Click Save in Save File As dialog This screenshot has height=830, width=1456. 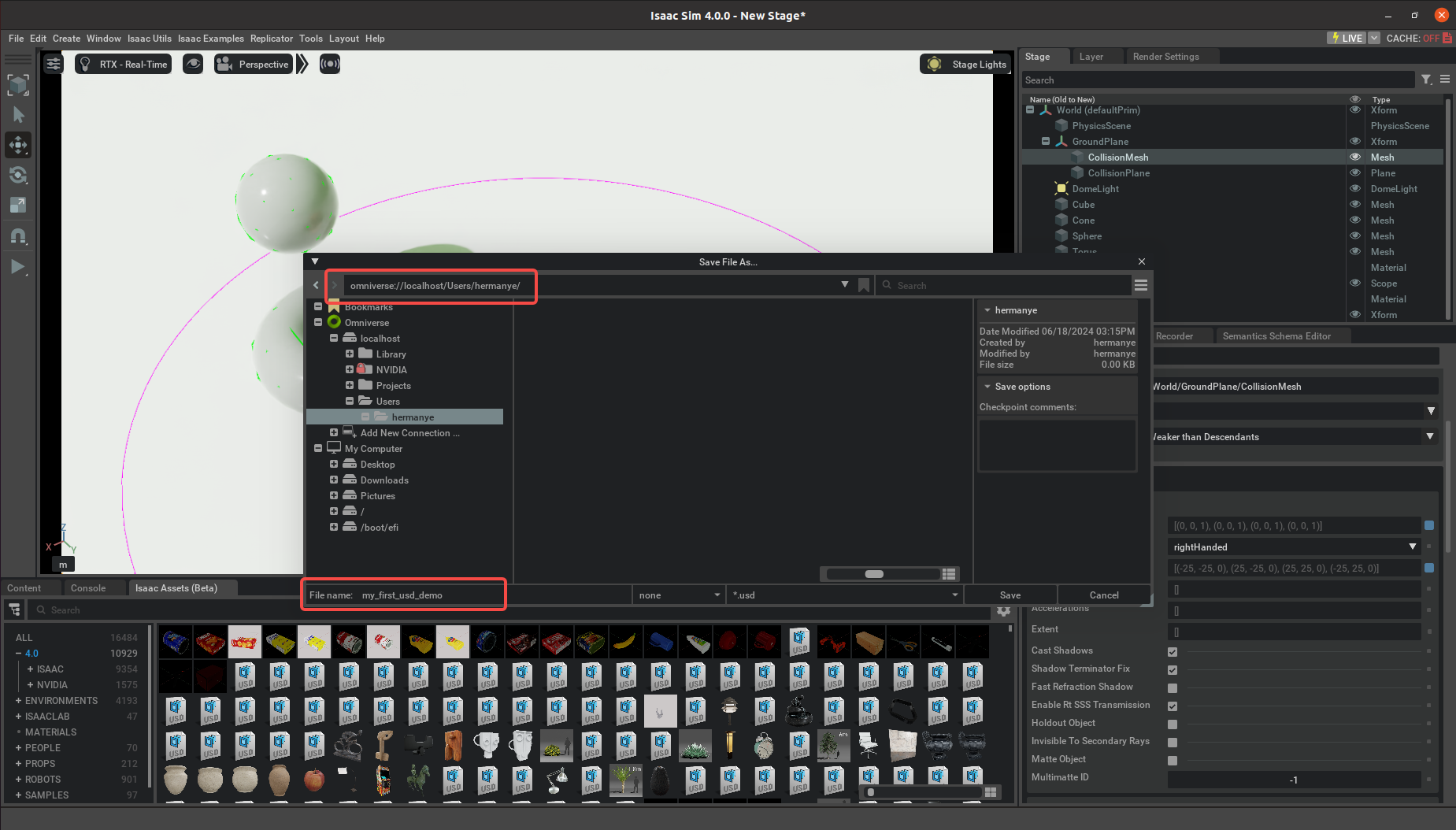pos(1010,595)
